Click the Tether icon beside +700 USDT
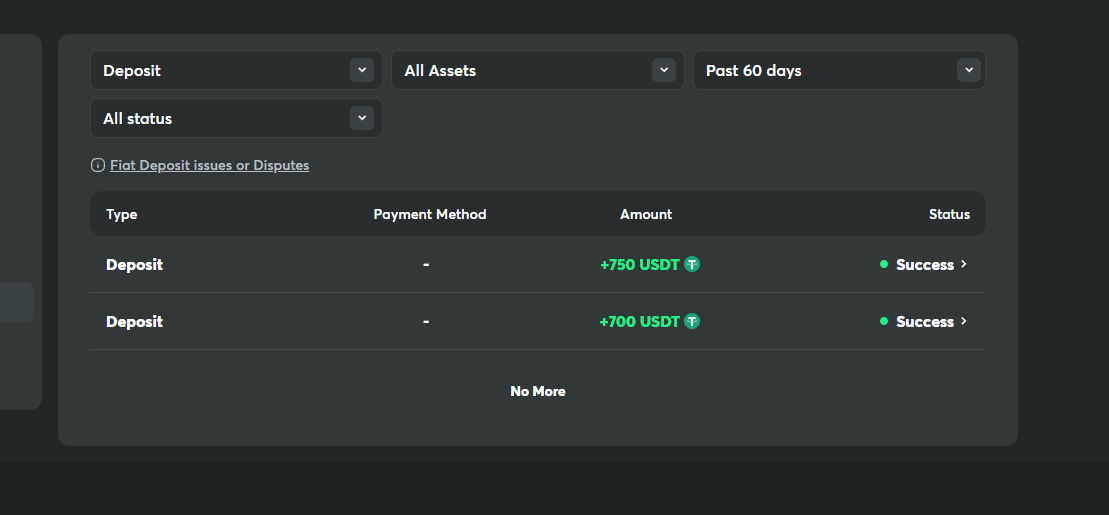Screen dimensions: 1109x515 [692, 322]
